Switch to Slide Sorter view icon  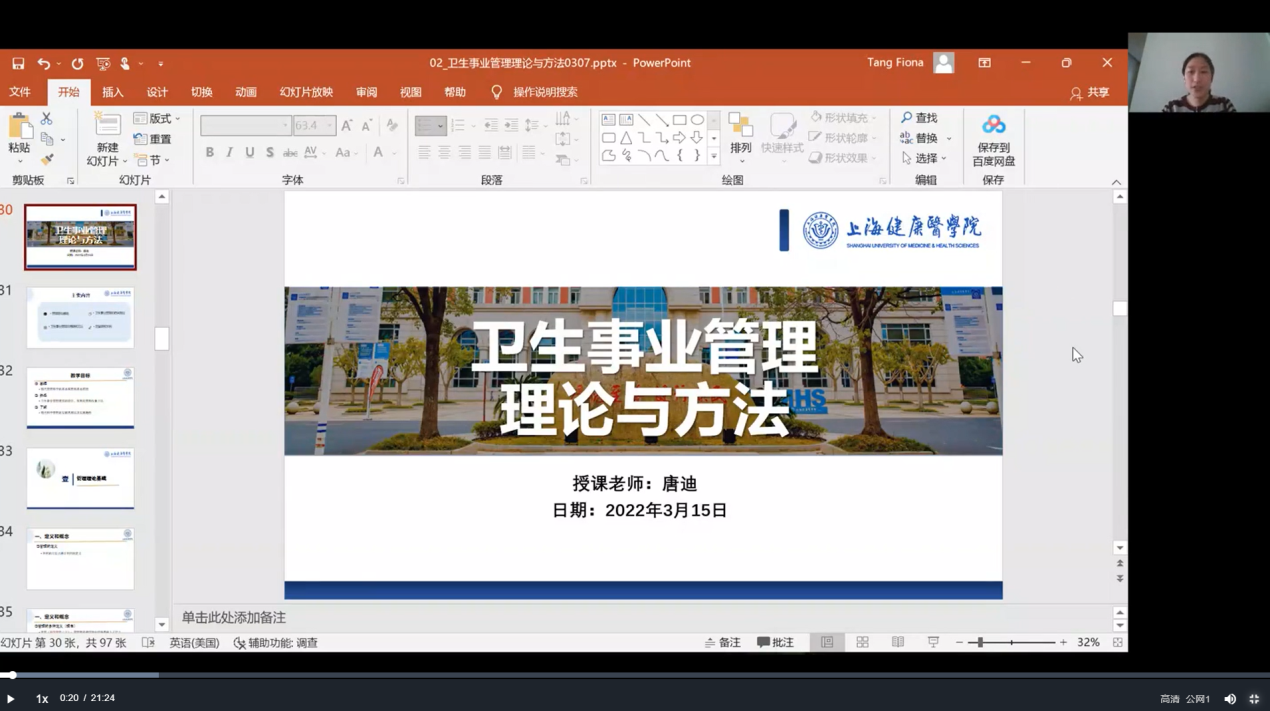pyautogui.click(x=862, y=642)
